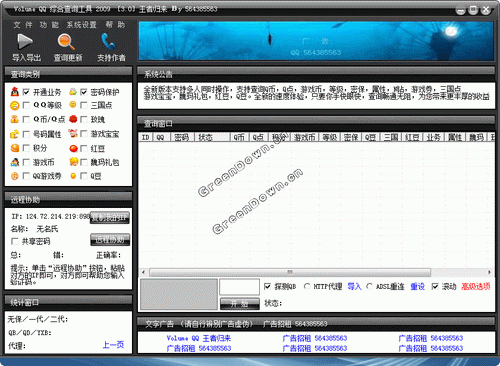500x366 pixels.
Task: Click the query table horizontal scrollbar
Action: [x=315, y=272]
